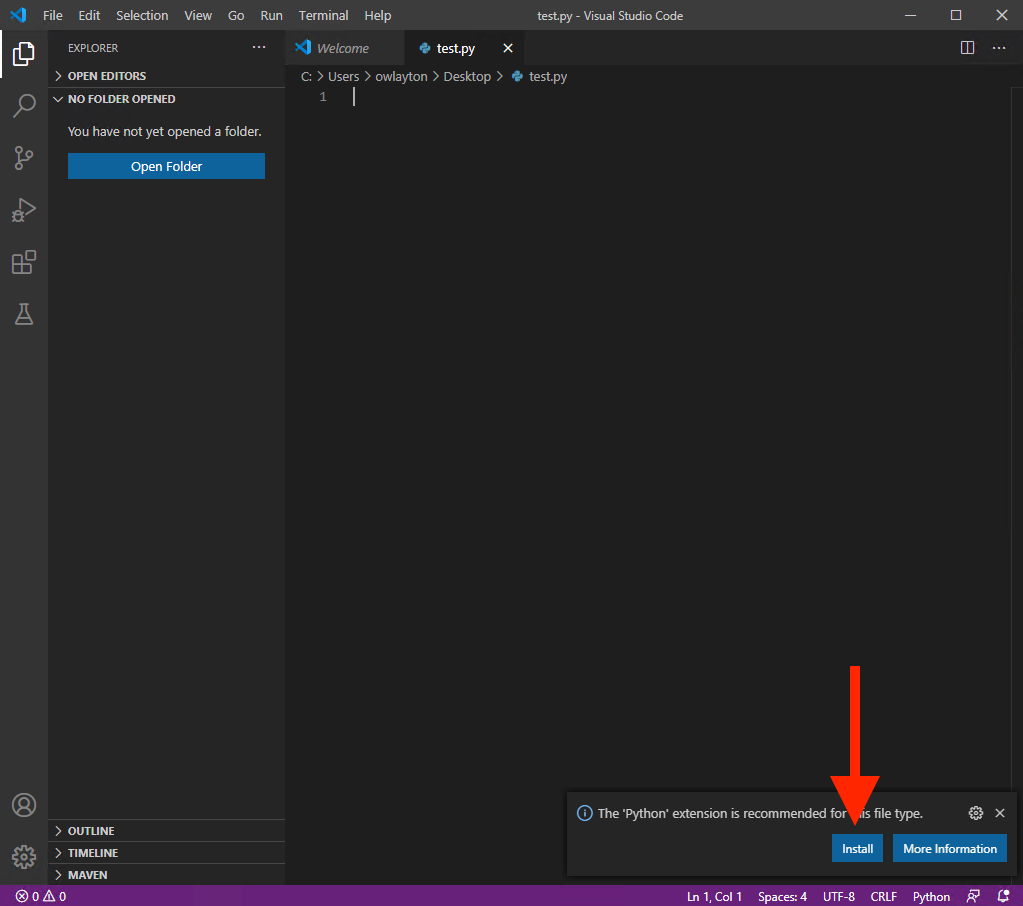
Task: Click the More Information button
Action: click(949, 848)
